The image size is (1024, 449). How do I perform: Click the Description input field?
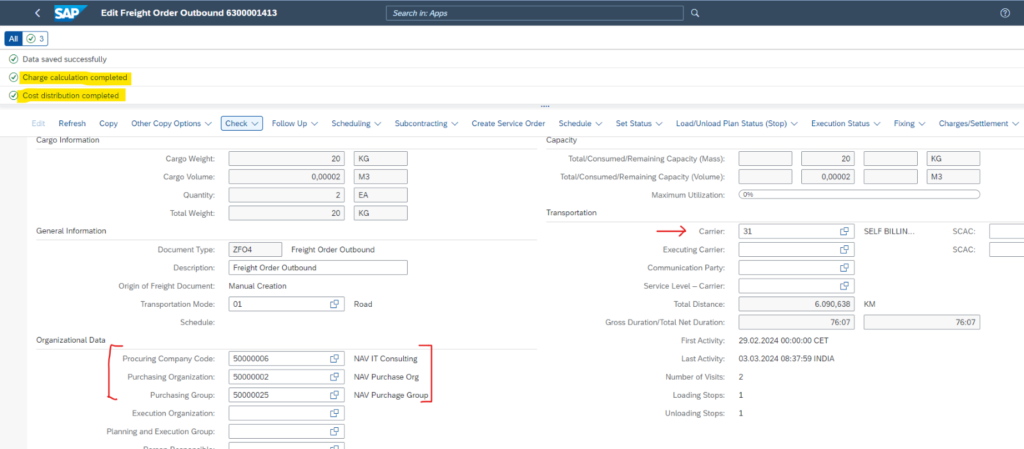point(318,268)
